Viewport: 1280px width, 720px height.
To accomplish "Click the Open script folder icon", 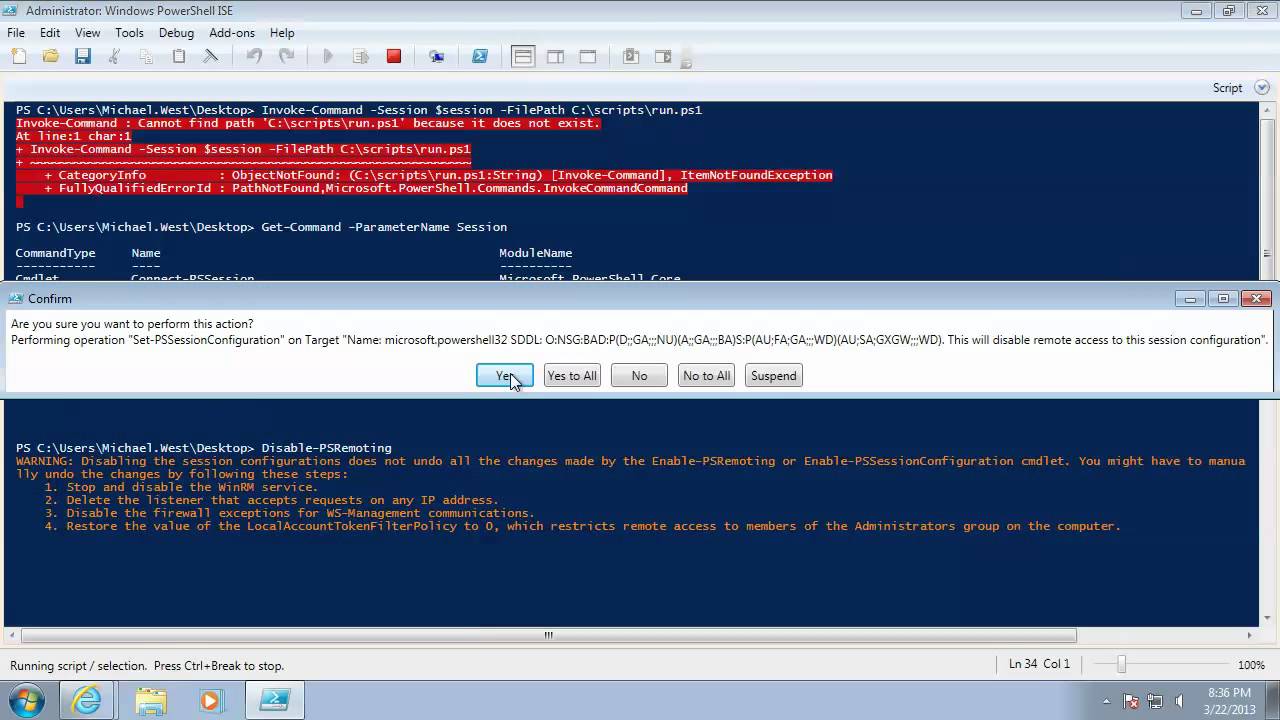I will click(x=50, y=57).
